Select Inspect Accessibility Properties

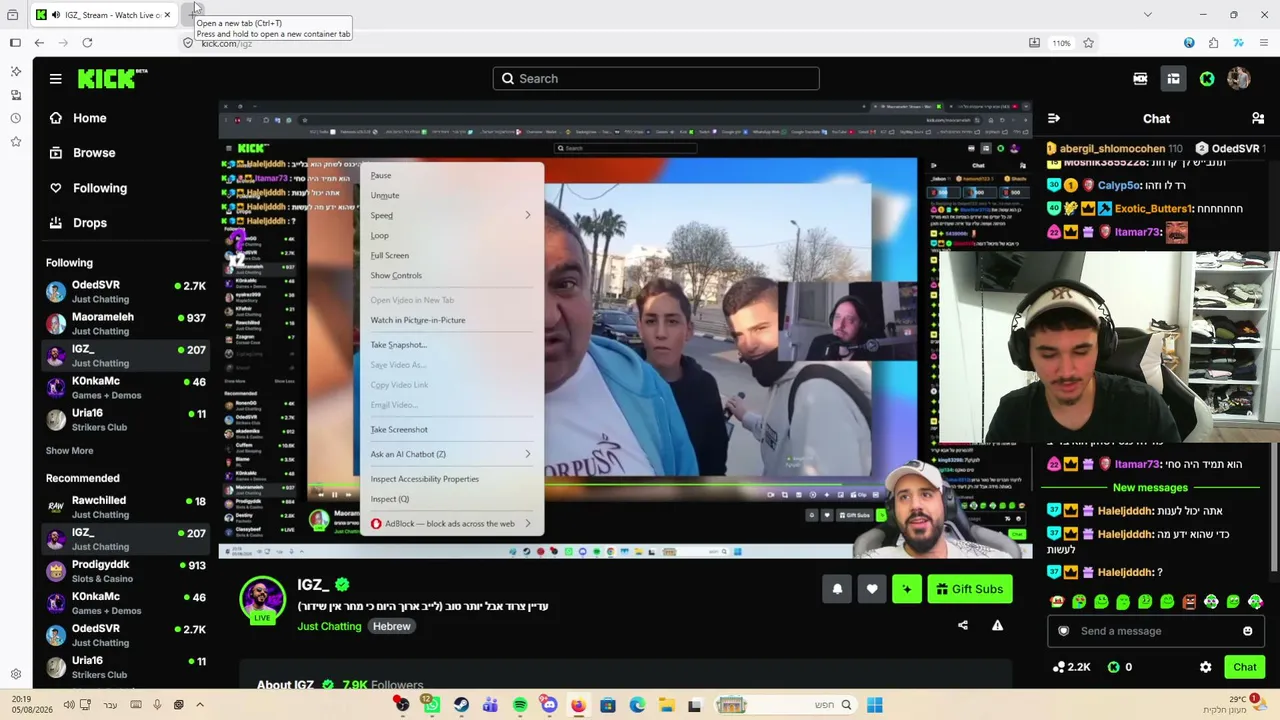[x=425, y=479]
